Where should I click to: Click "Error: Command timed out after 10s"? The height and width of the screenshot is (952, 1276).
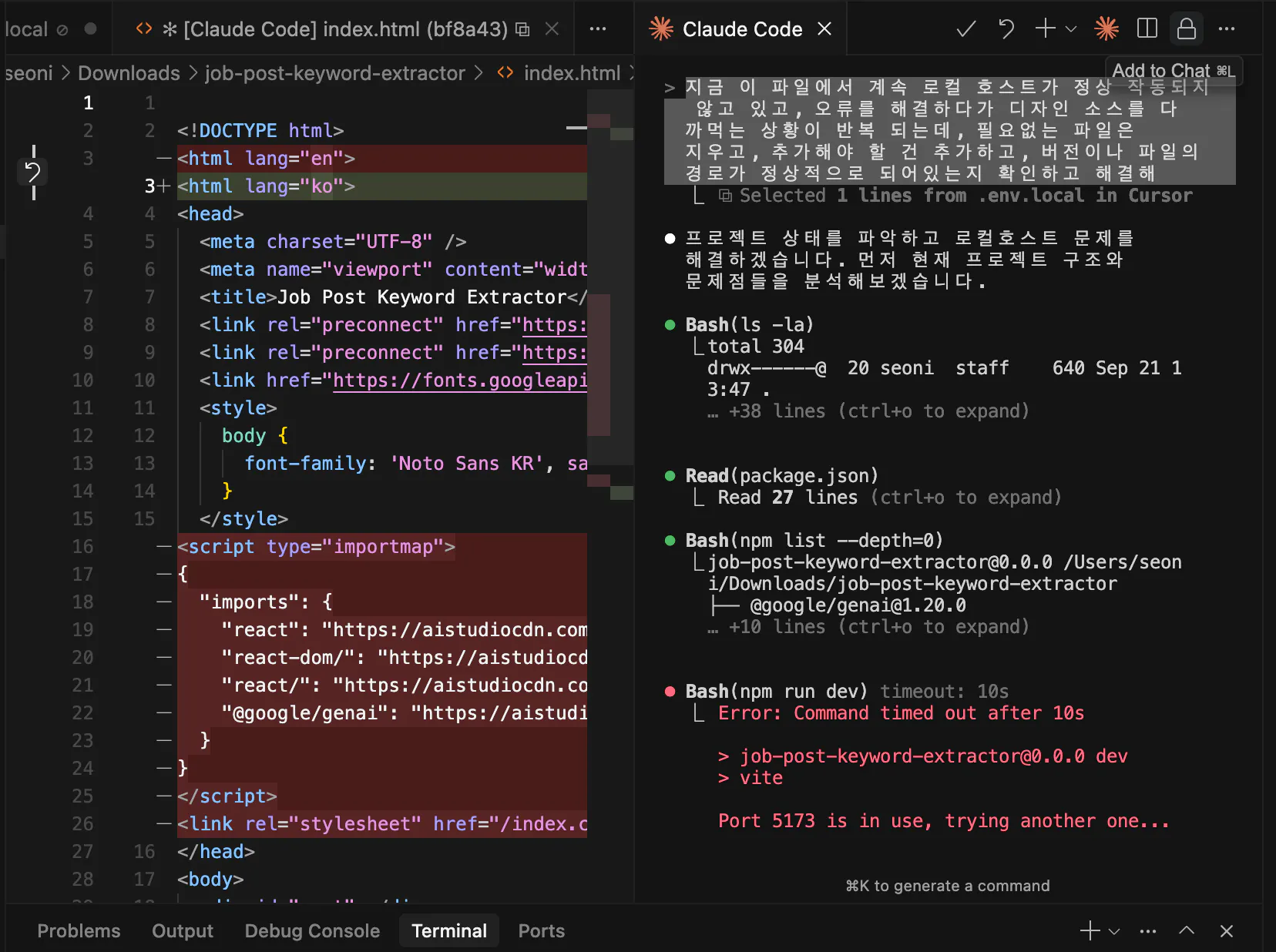click(901, 713)
